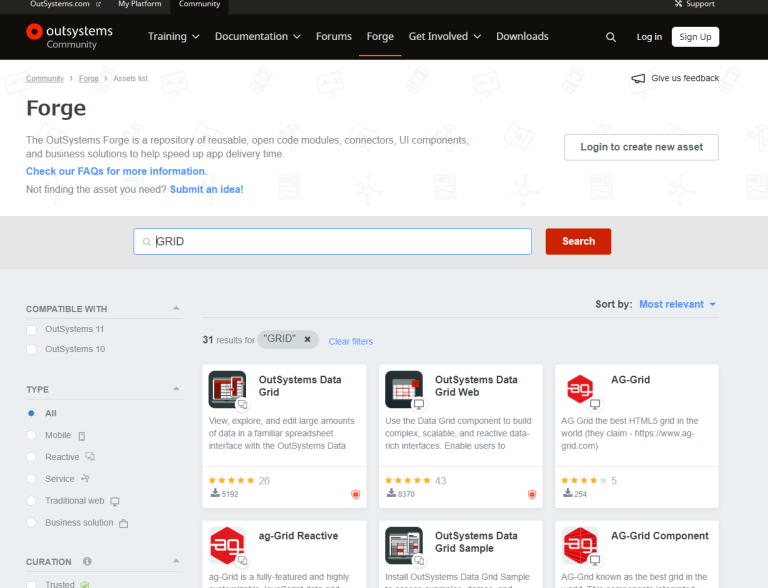Click the header search magnifier icon
Screen dimensions: 768x588
click(610, 37)
